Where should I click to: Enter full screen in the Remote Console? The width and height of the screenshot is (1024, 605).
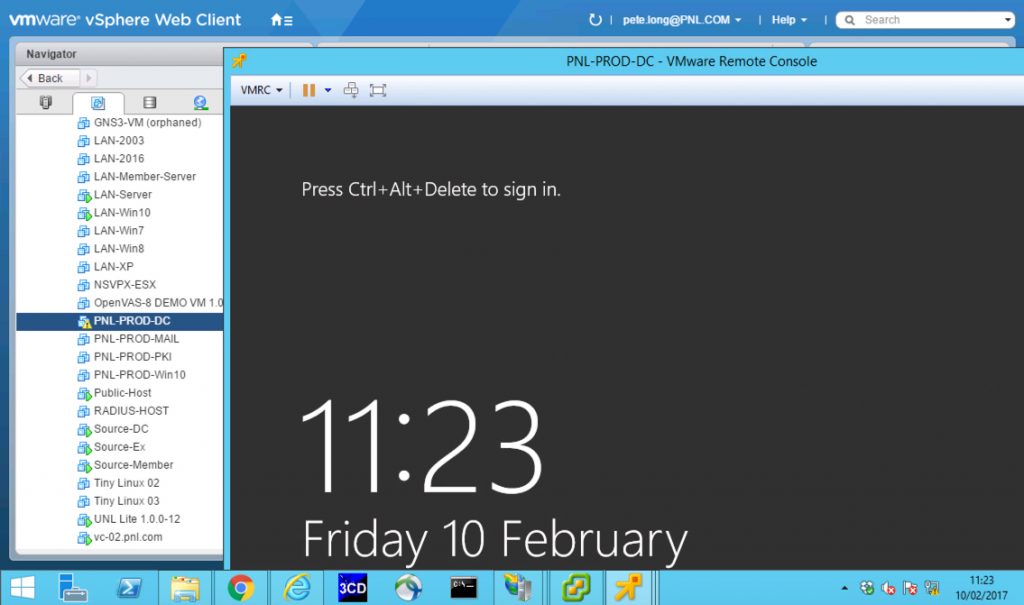tap(377, 89)
